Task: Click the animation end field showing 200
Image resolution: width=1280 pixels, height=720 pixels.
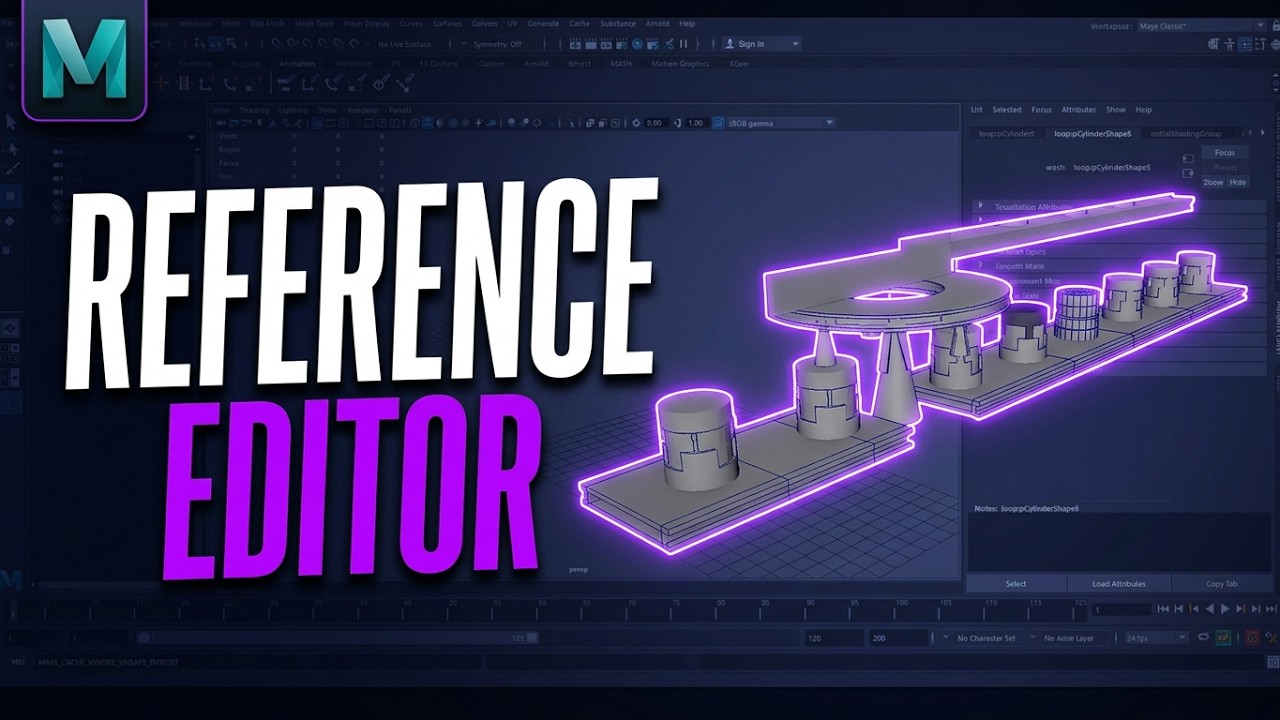Action: pyautogui.click(x=898, y=638)
